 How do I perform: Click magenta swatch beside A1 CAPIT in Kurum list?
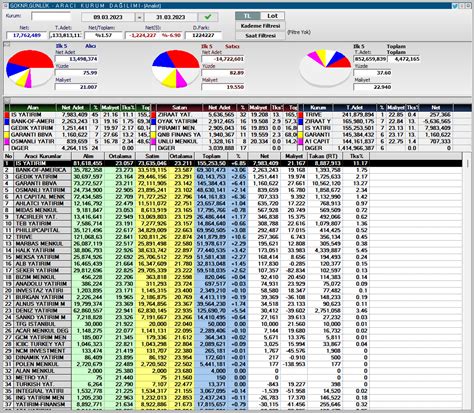click(x=301, y=141)
